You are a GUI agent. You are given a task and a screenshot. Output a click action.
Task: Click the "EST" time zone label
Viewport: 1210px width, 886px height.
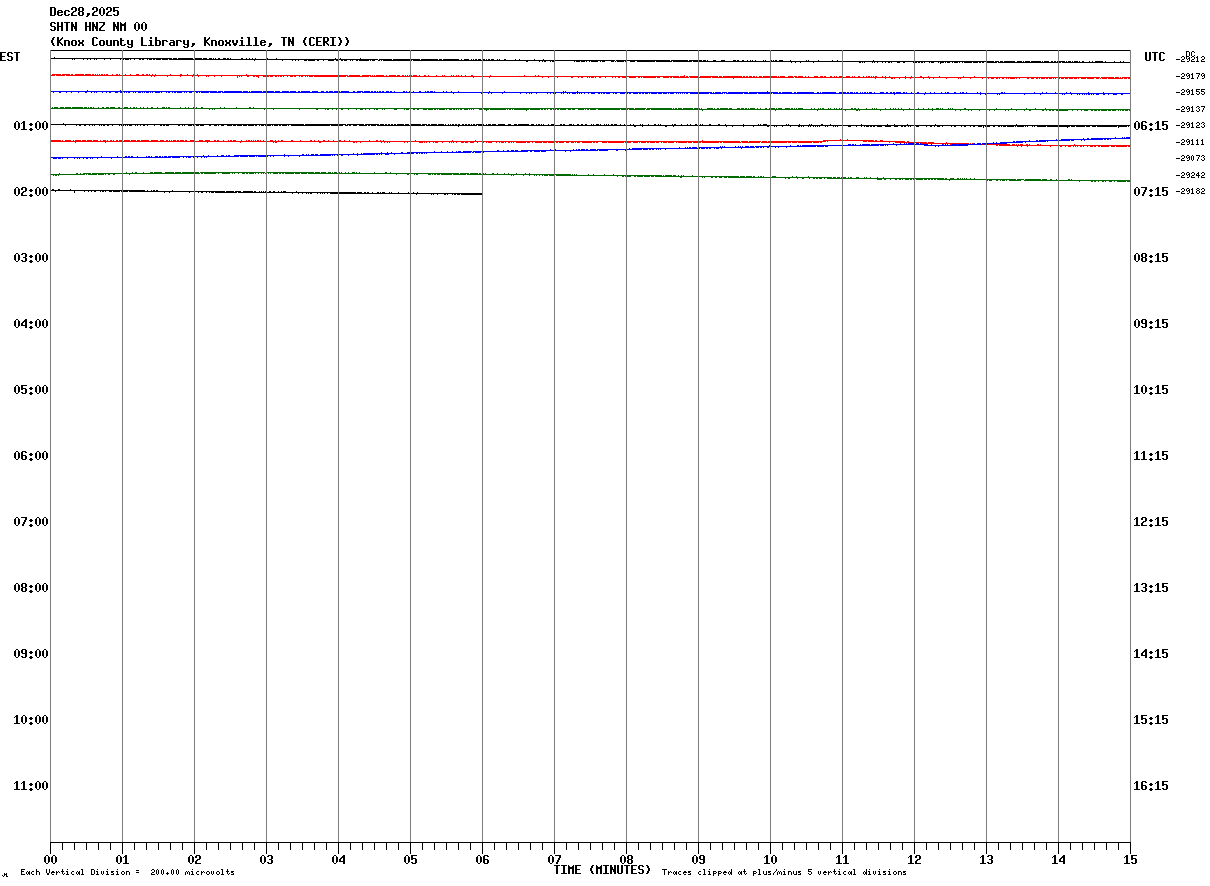pyautogui.click(x=10, y=57)
